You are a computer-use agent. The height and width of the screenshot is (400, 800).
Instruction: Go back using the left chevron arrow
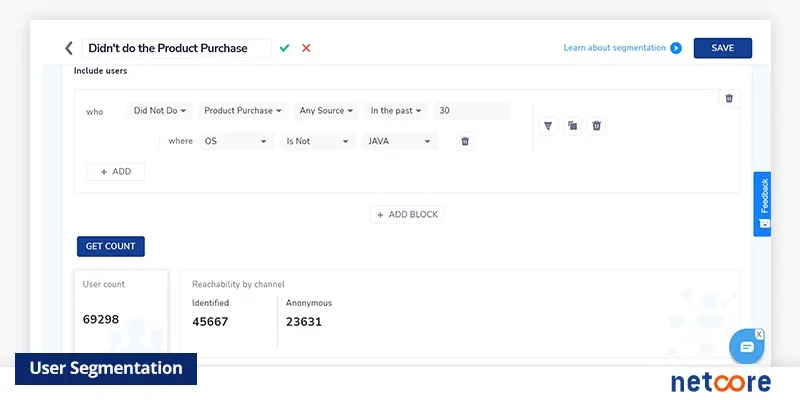click(x=69, y=48)
